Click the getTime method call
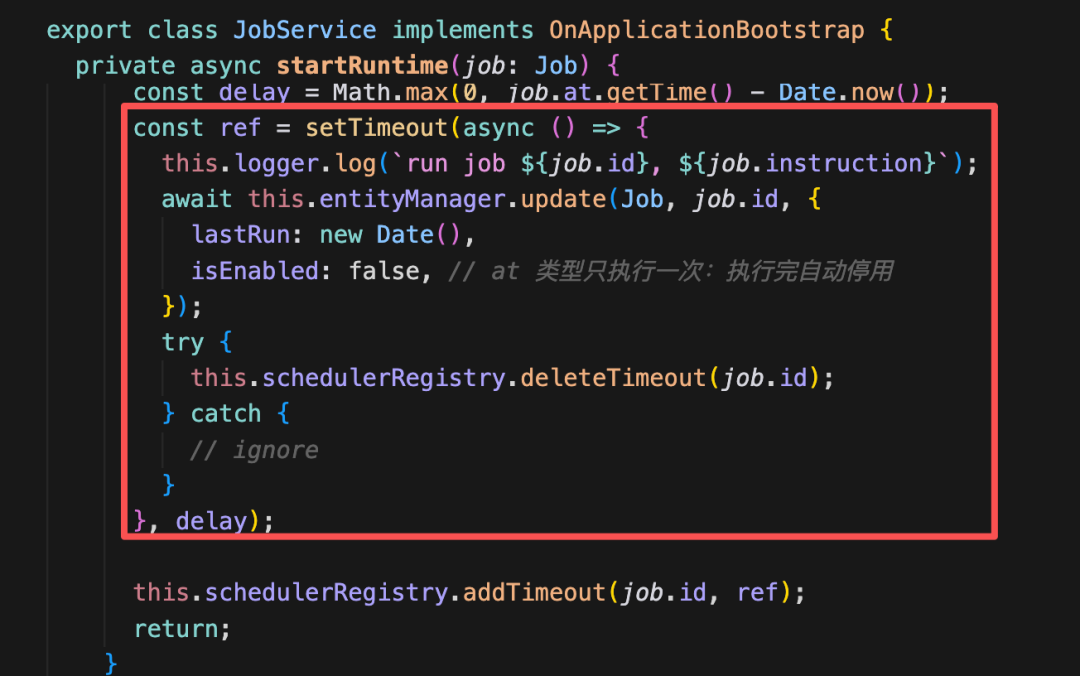This screenshot has height=676, width=1080. point(656,93)
